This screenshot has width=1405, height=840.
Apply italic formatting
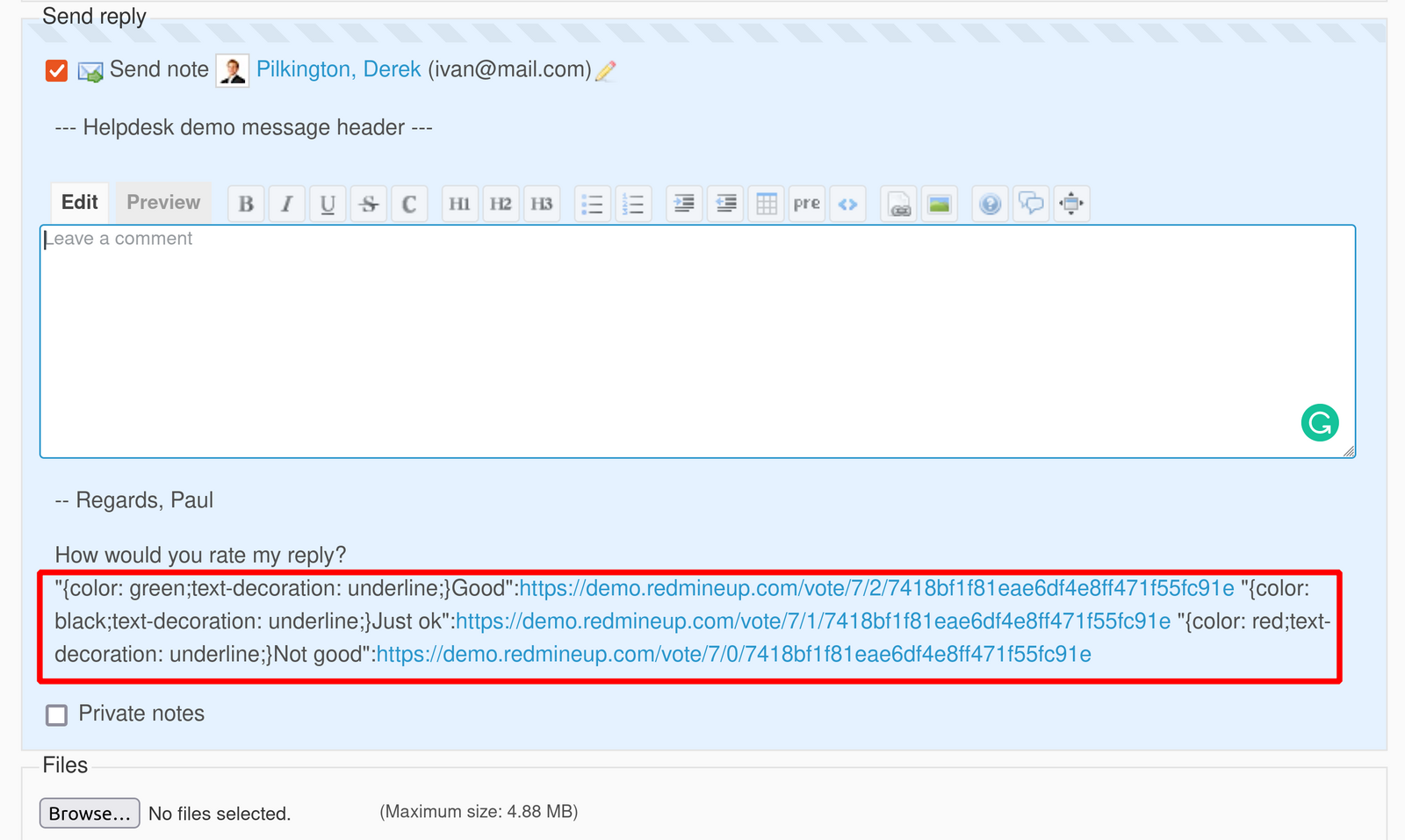tap(287, 203)
